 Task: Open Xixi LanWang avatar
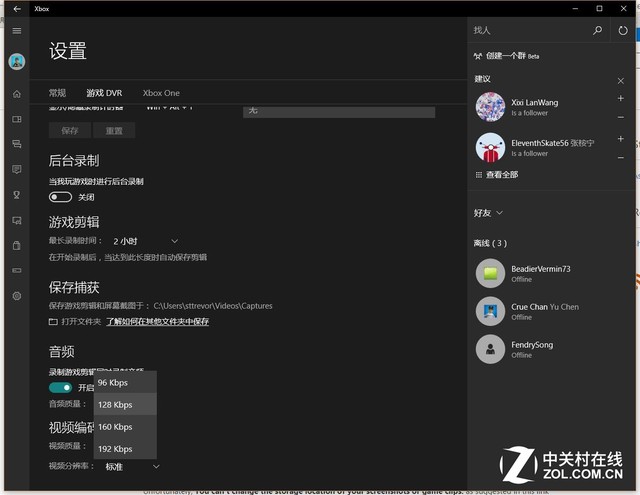[x=490, y=107]
